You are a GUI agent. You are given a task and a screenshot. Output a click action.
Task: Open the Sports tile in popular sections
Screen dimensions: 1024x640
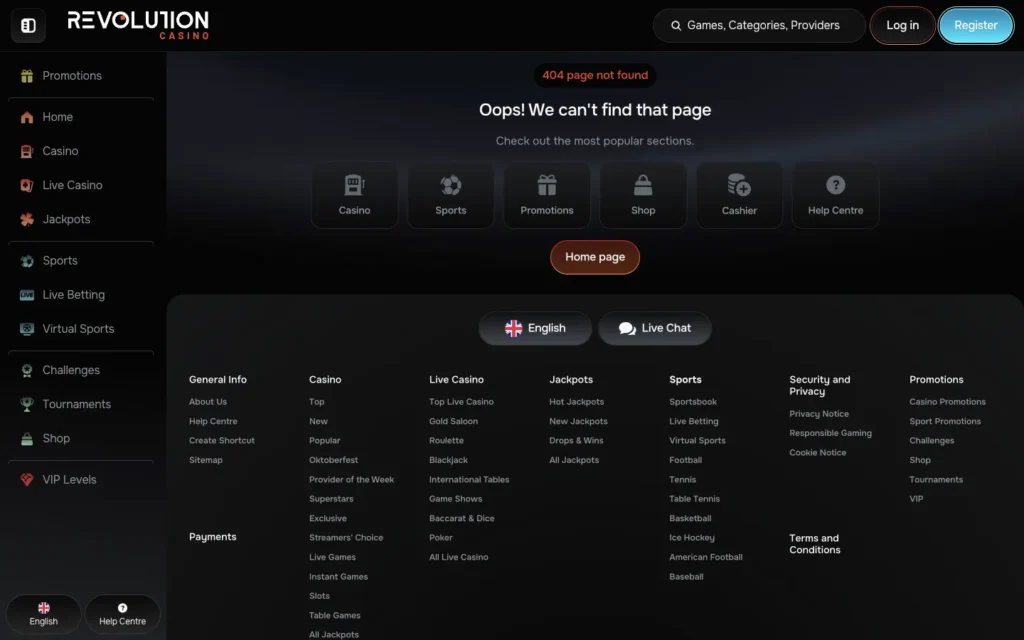coord(451,195)
